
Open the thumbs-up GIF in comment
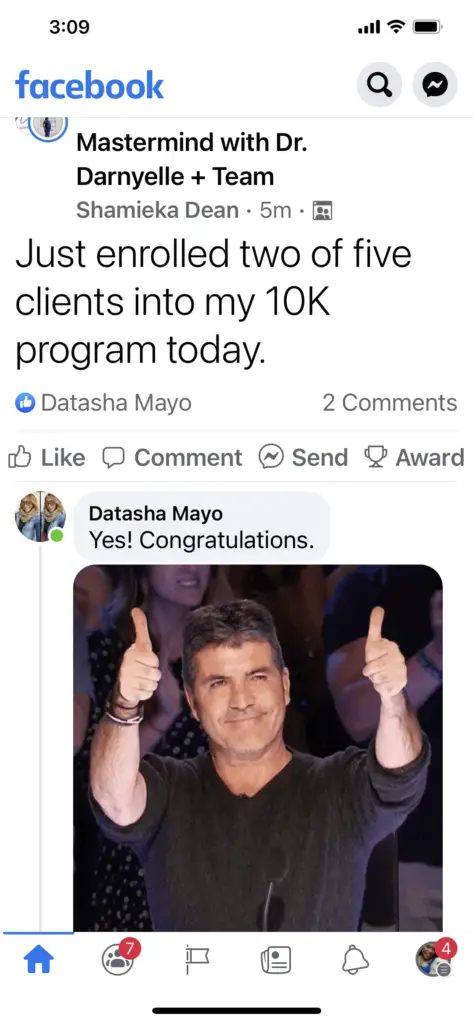(x=258, y=748)
